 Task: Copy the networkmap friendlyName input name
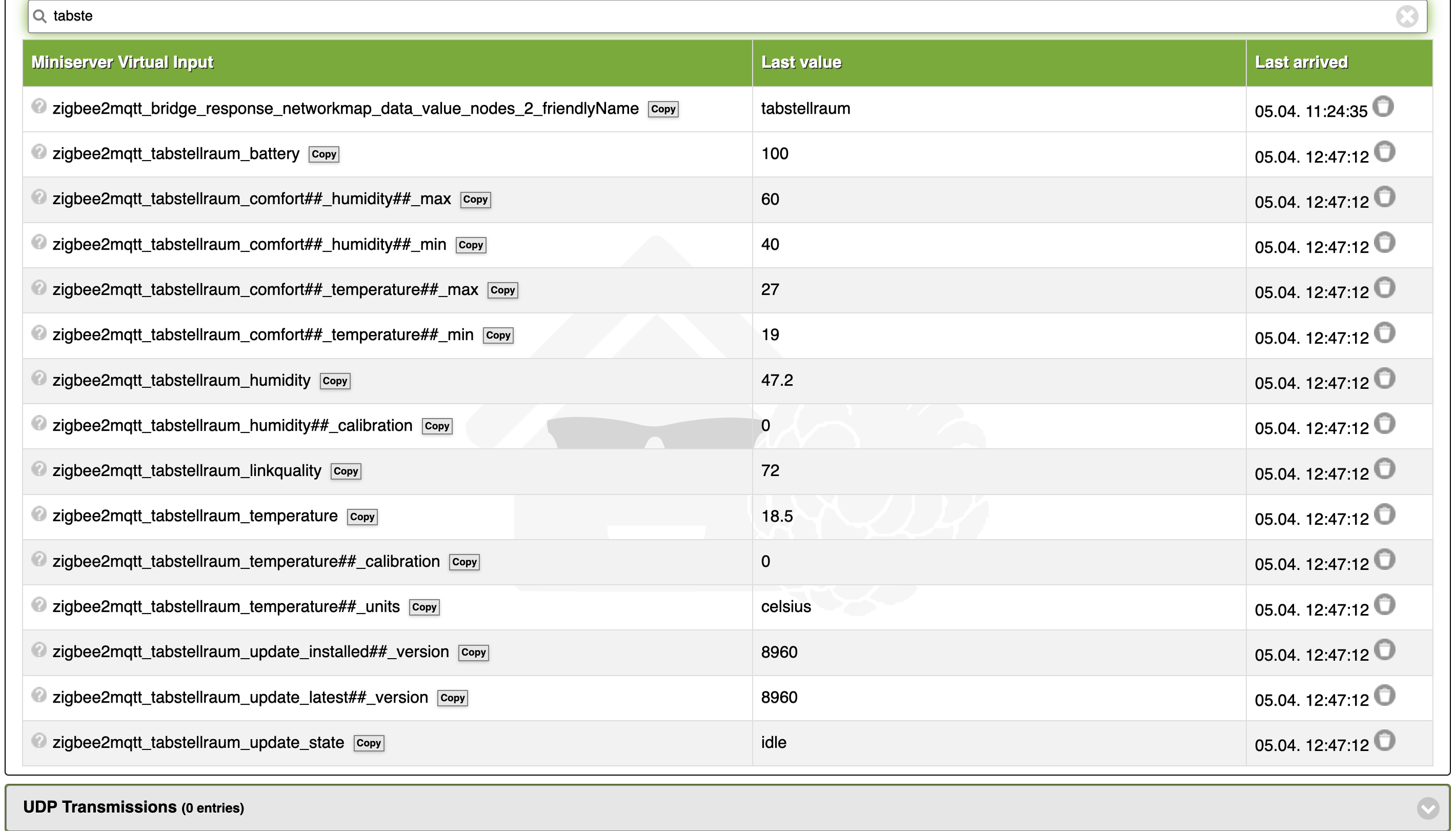(663, 110)
